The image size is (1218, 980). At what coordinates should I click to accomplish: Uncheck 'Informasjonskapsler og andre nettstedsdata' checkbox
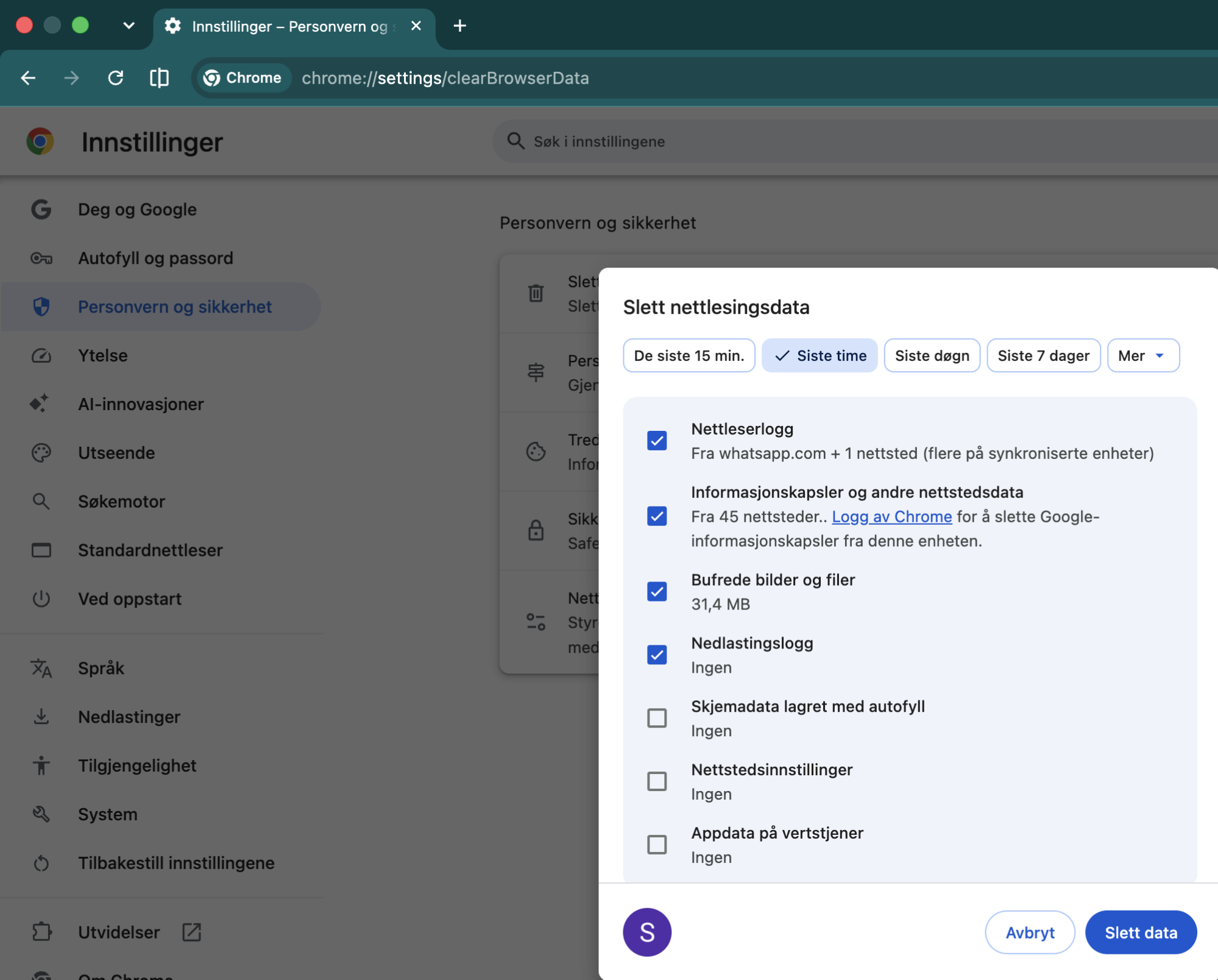[x=657, y=516]
